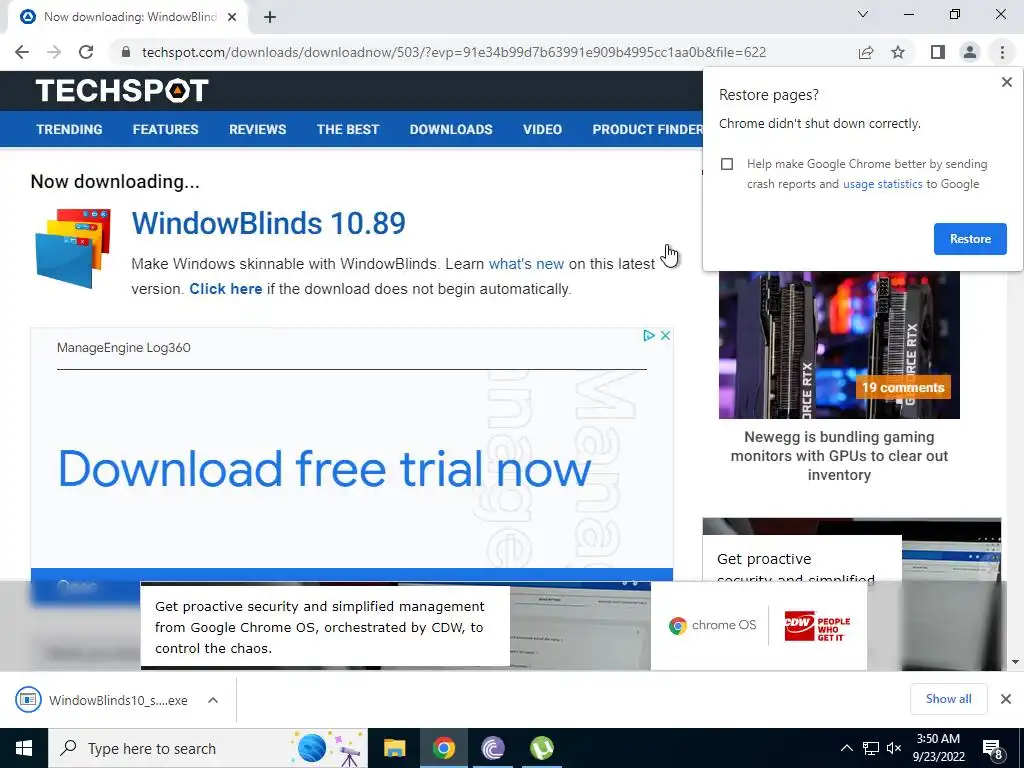Viewport: 1024px width, 768px height.
Task: Bookmark this page with the star icon
Action: [x=898, y=52]
